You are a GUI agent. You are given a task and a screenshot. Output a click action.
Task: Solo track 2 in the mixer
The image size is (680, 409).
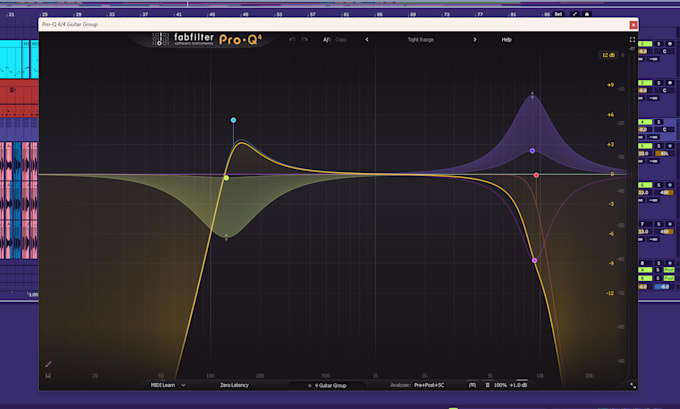point(659,44)
